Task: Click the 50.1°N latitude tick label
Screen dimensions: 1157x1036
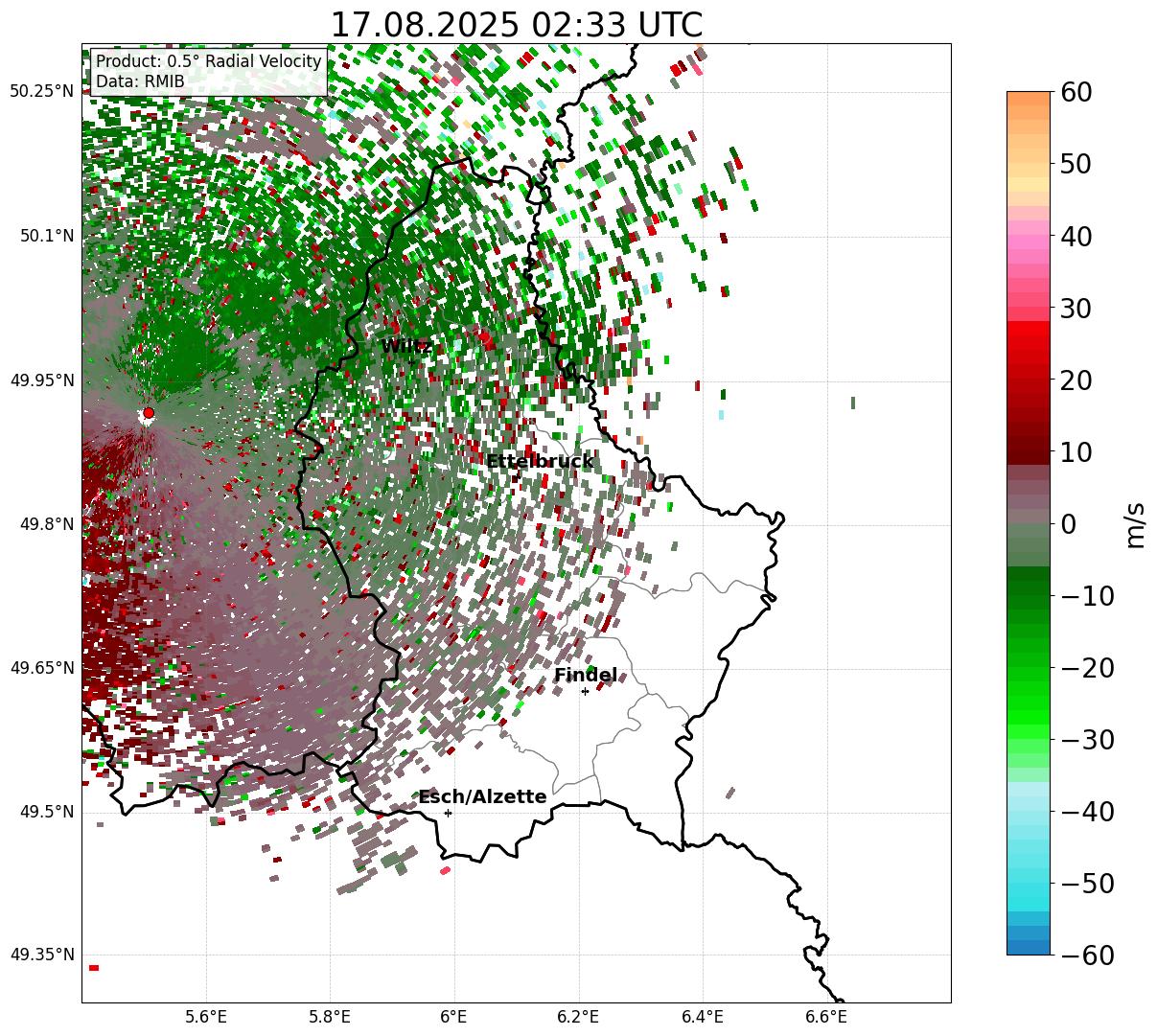Action: (47, 236)
